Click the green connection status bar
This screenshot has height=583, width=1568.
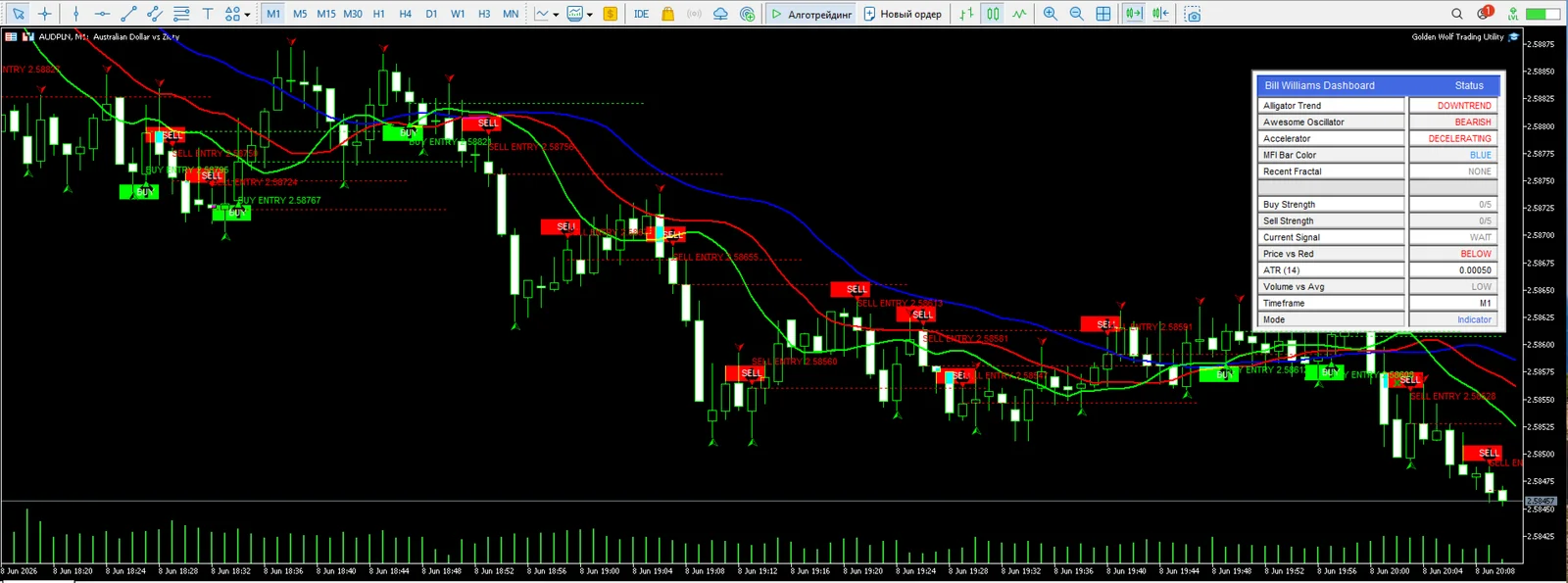point(1543,14)
